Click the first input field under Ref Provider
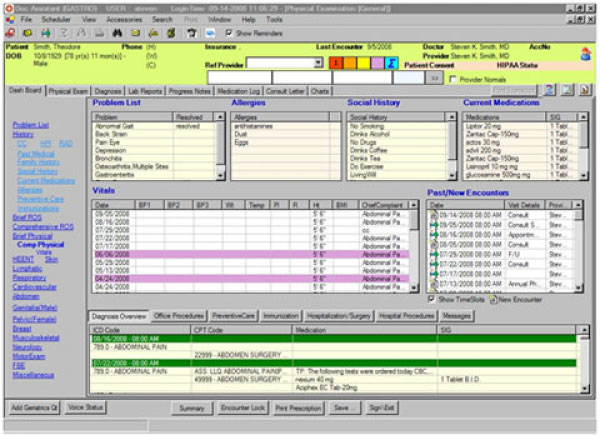 239,78
